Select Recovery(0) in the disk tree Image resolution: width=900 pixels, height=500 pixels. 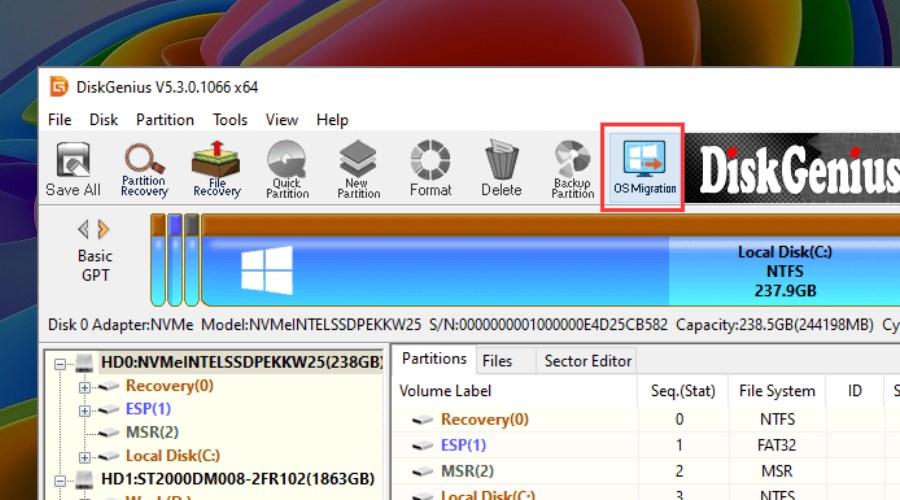click(169, 385)
